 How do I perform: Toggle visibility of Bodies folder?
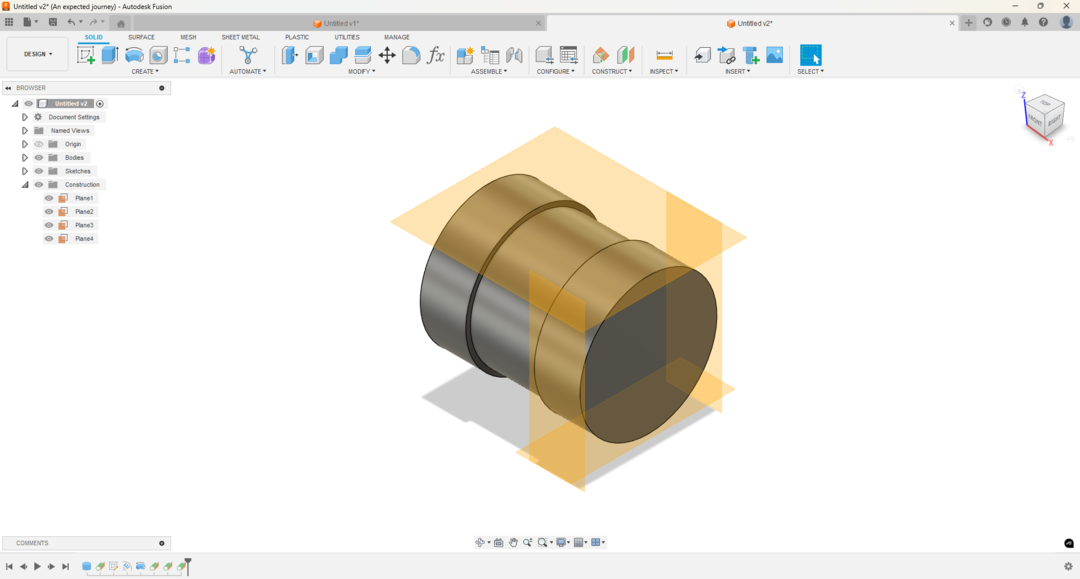[39, 158]
